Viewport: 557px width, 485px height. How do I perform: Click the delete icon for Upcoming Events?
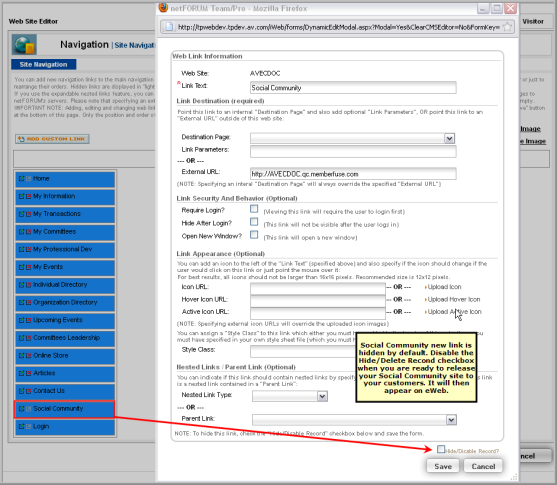tap(28, 320)
